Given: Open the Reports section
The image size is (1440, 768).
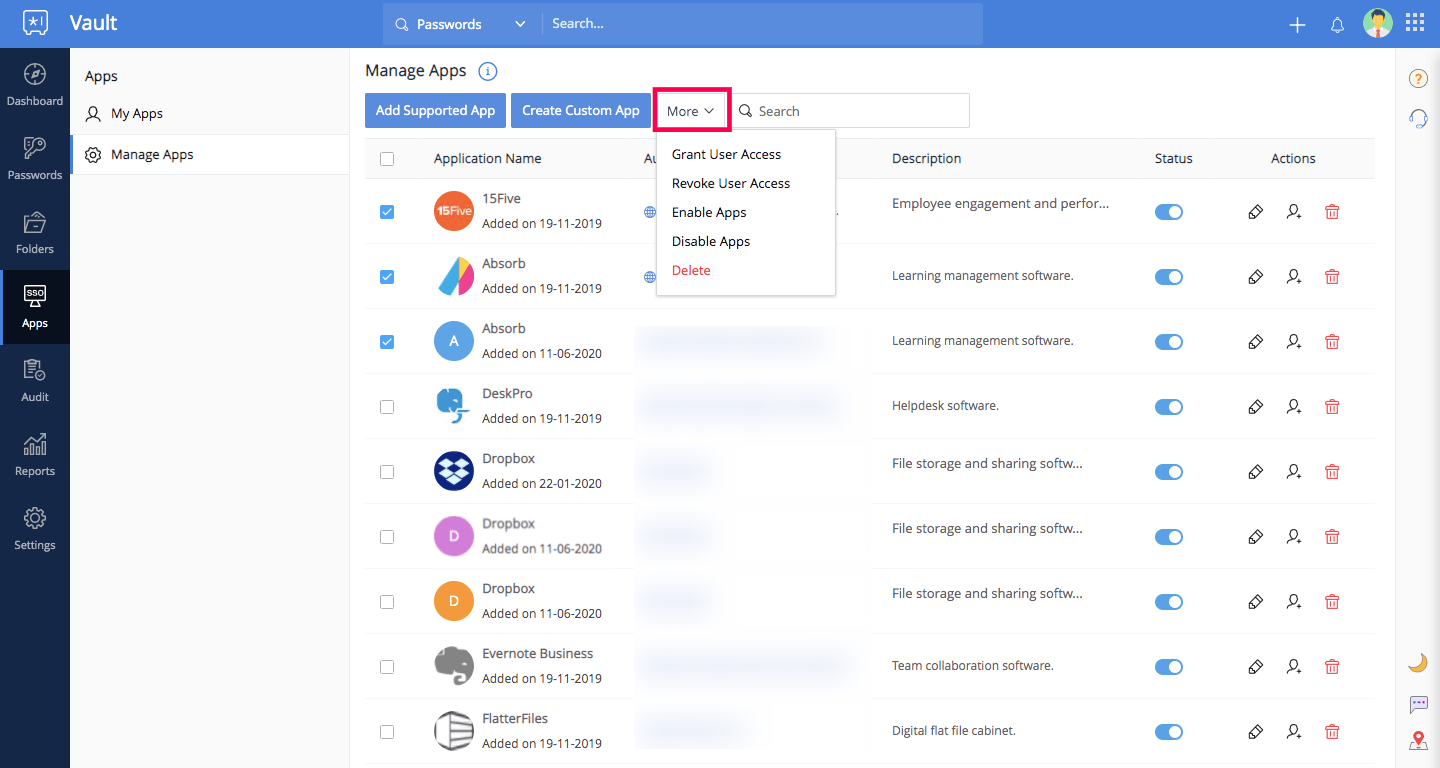Looking at the screenshot, I should point(35,456).
